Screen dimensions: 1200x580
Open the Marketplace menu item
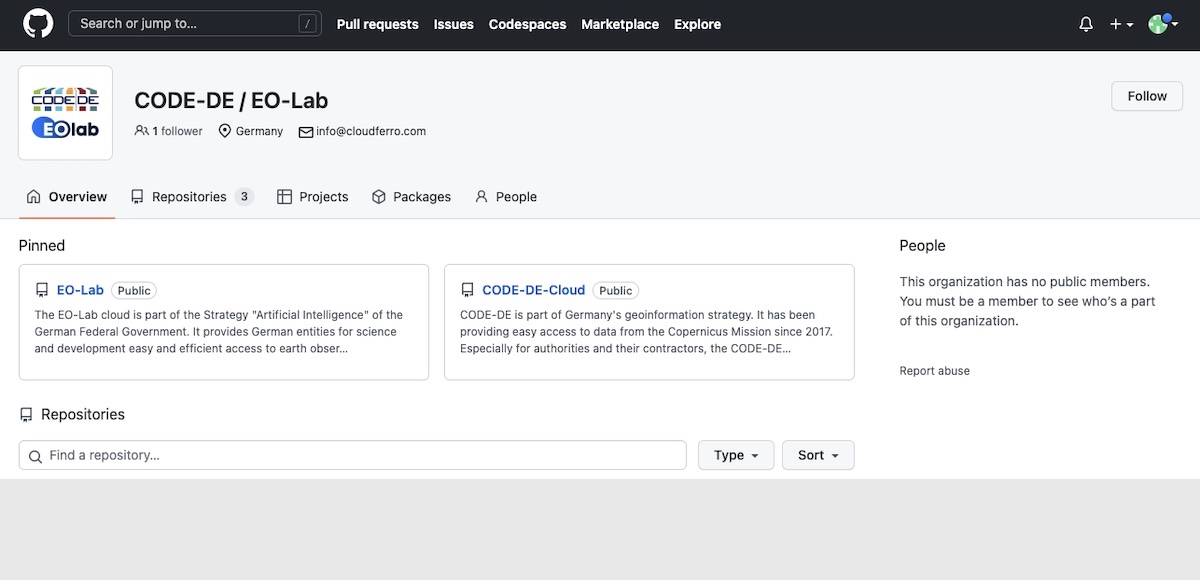tap(620, 23)
